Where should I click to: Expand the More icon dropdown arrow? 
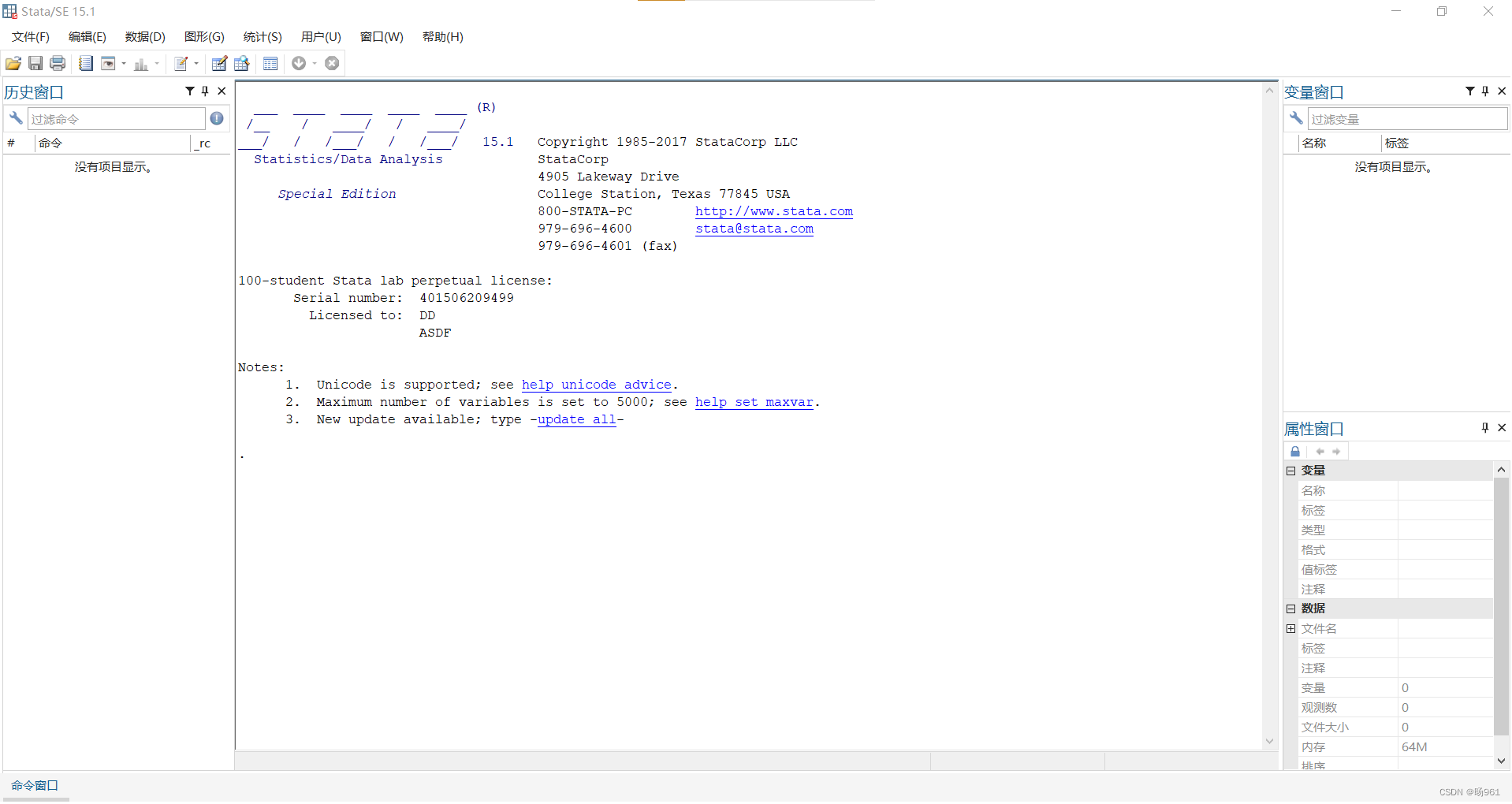pyautogui.click(x=315, y=64)
